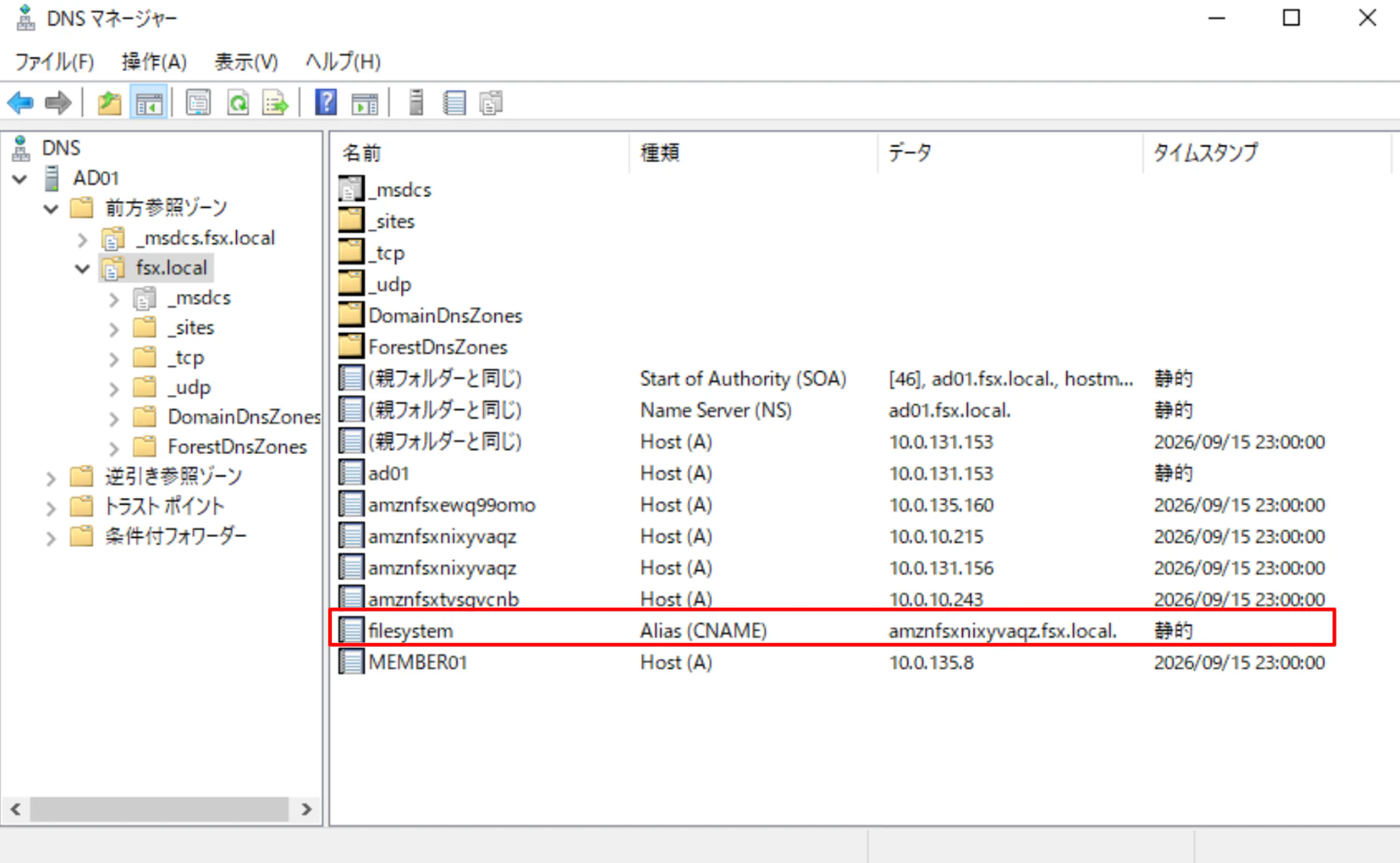This screenshot has width=1400, height=863.
Task: Select the DNS root icon in tree
Action: point(21,148)
